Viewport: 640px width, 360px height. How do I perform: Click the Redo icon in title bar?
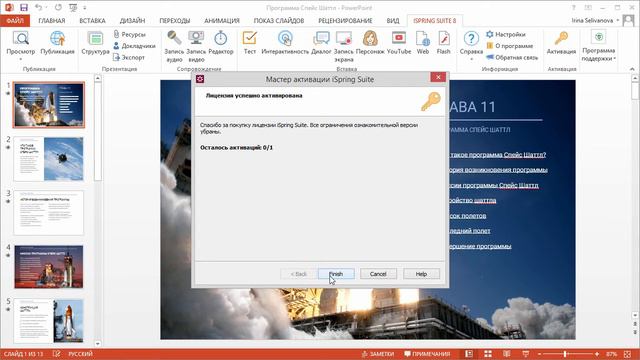tap(58, 7)
